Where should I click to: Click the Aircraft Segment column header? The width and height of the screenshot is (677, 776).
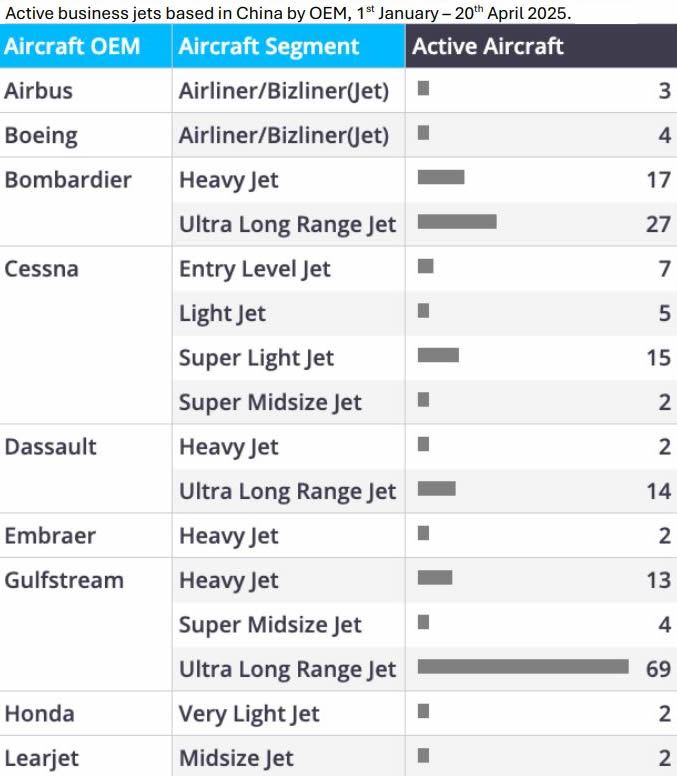289,46
